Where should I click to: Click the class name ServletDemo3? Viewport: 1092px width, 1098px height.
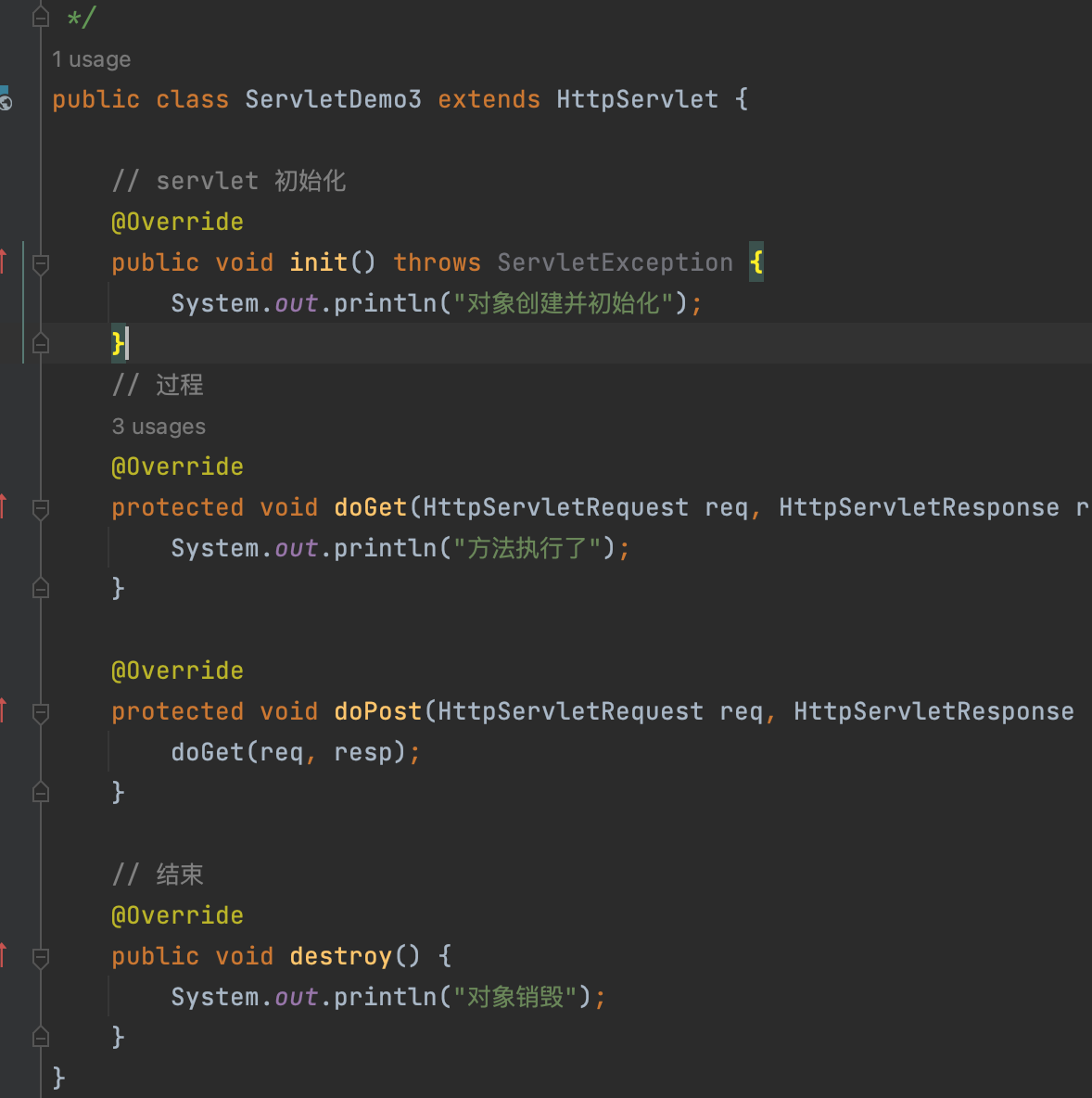tap(333, 99)
